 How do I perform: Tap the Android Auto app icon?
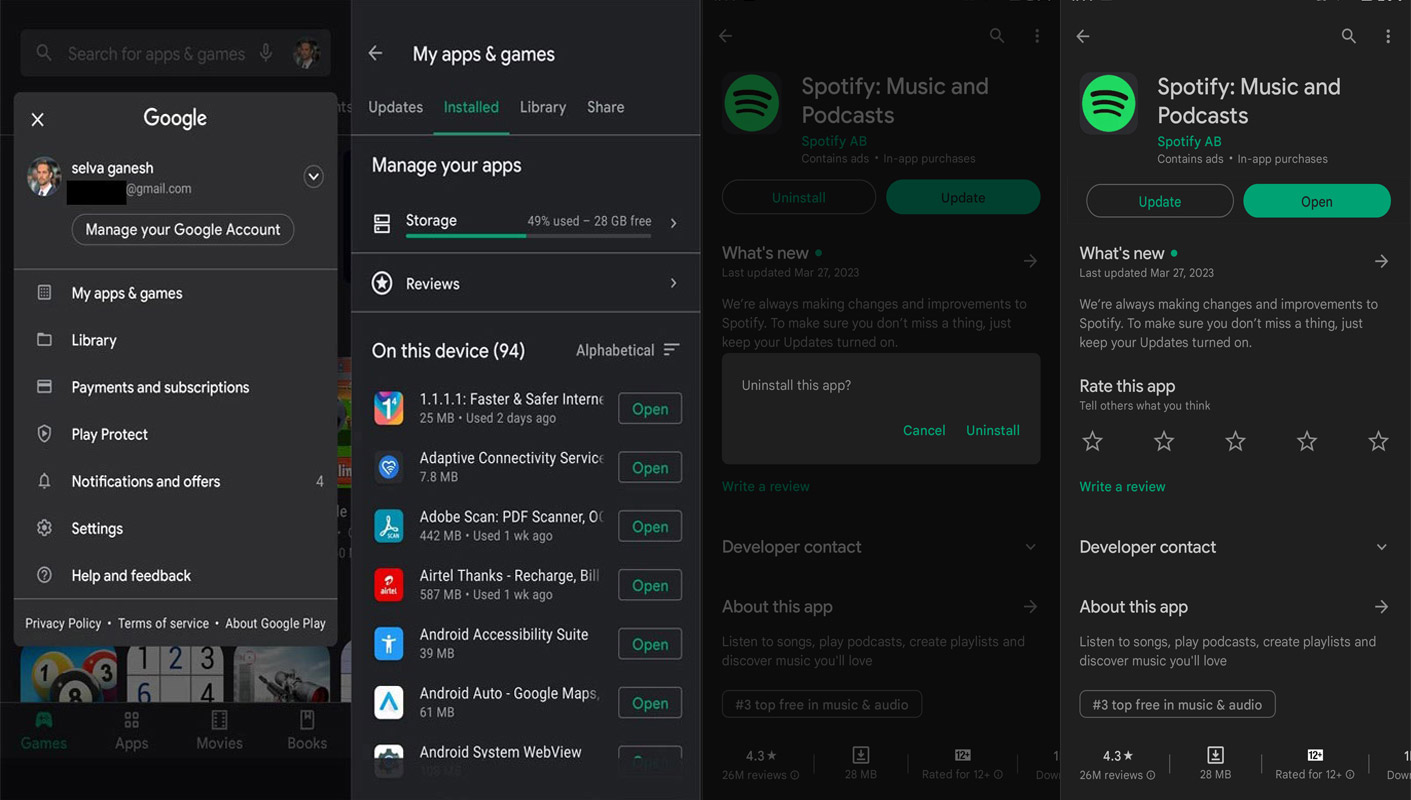[x=388, y=703]
